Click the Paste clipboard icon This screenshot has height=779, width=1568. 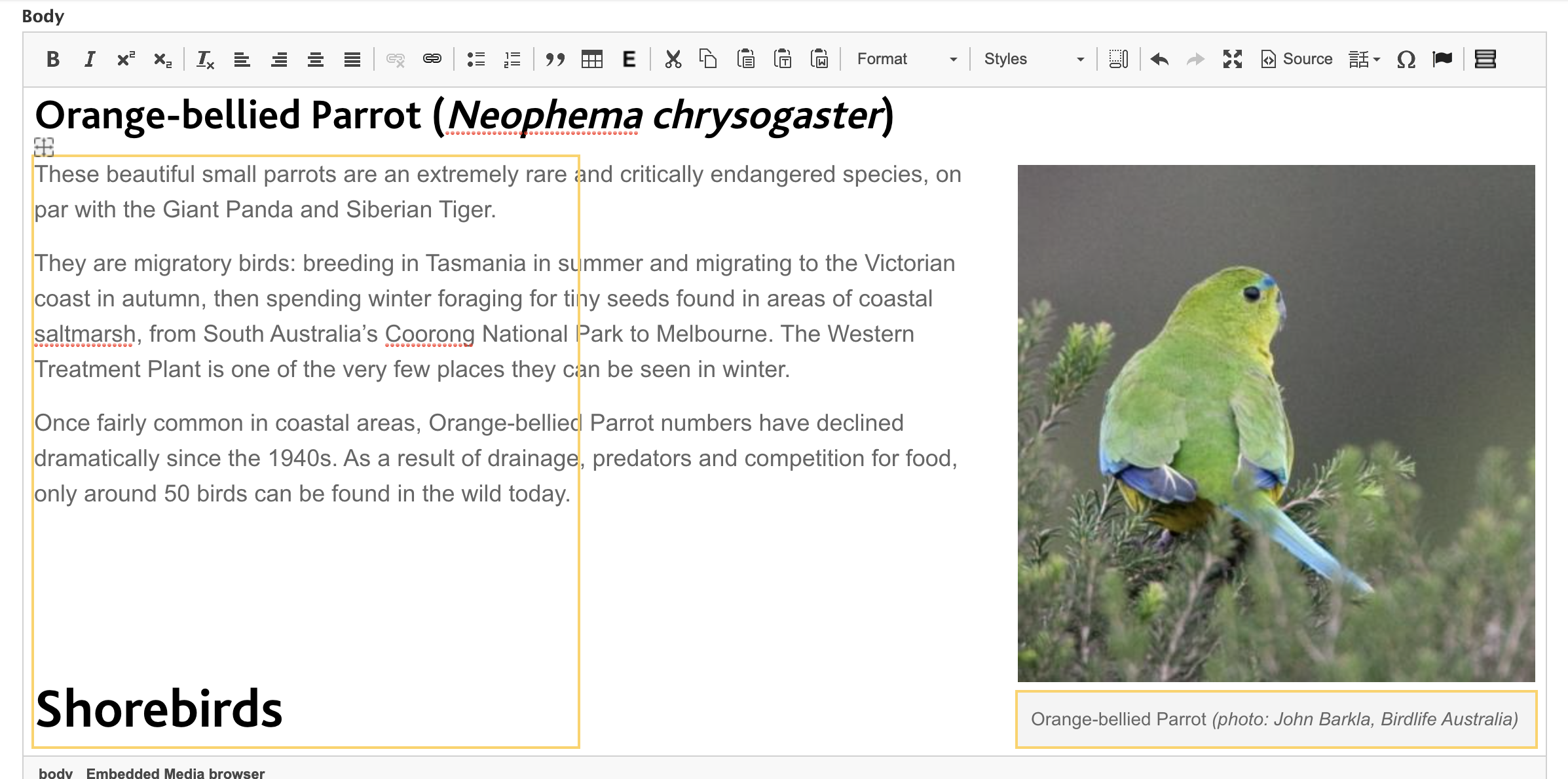point(745,60)
